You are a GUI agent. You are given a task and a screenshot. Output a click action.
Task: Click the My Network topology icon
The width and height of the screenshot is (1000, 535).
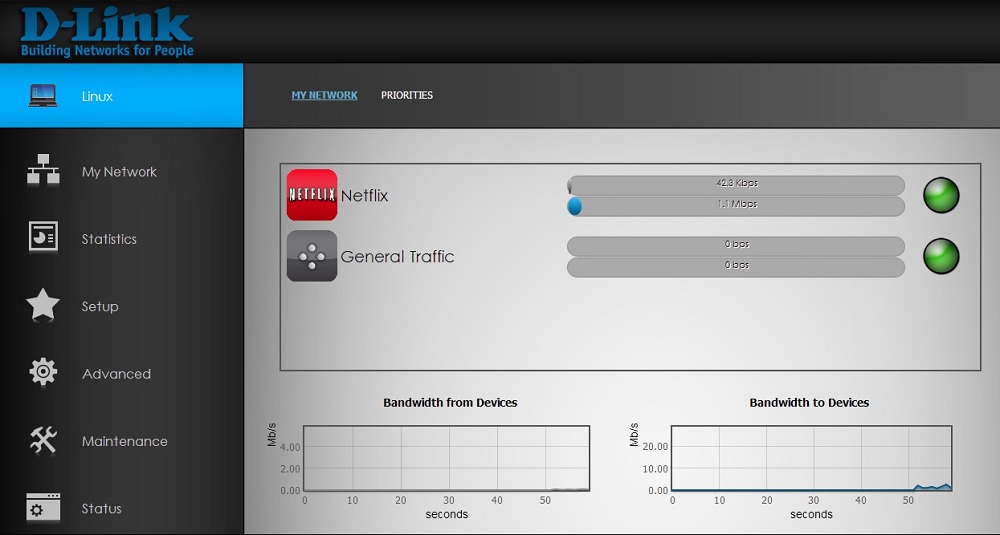point(43,169)
